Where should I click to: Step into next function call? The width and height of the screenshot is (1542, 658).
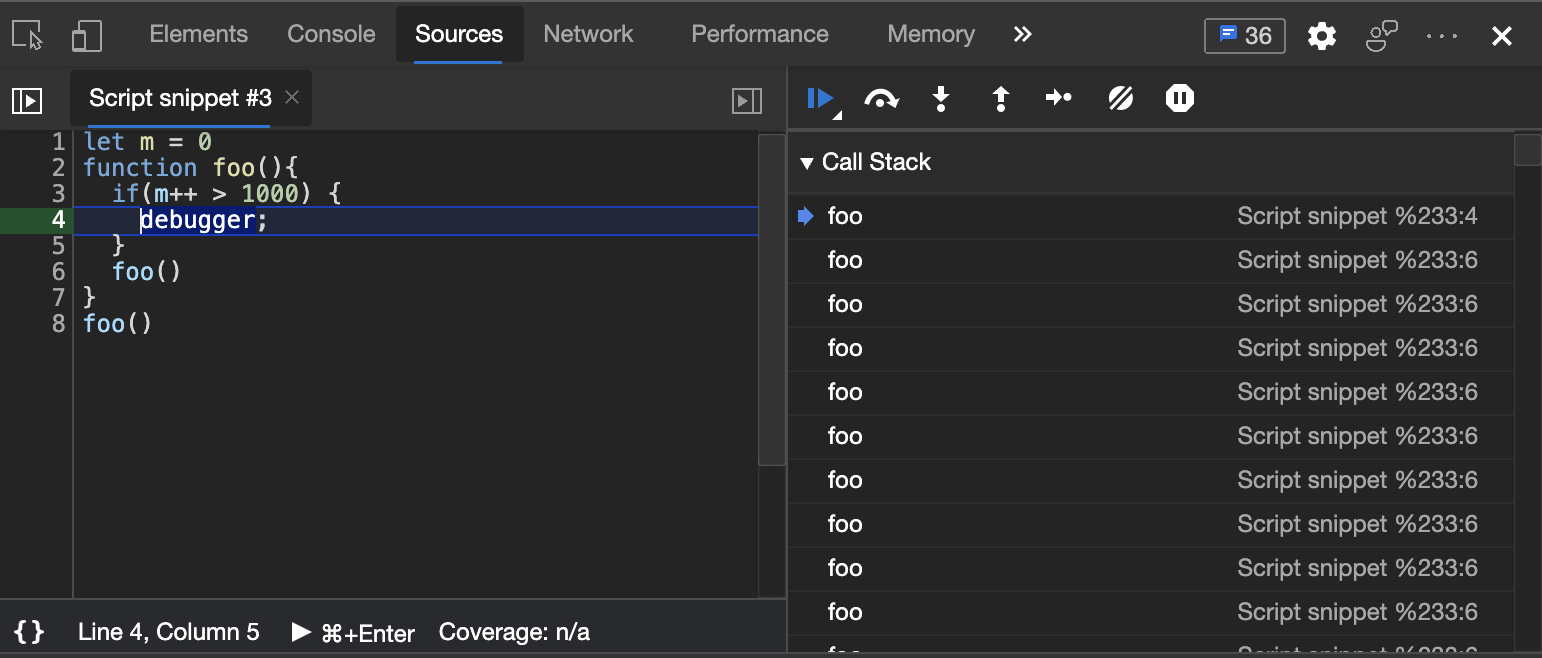[940, 98]
